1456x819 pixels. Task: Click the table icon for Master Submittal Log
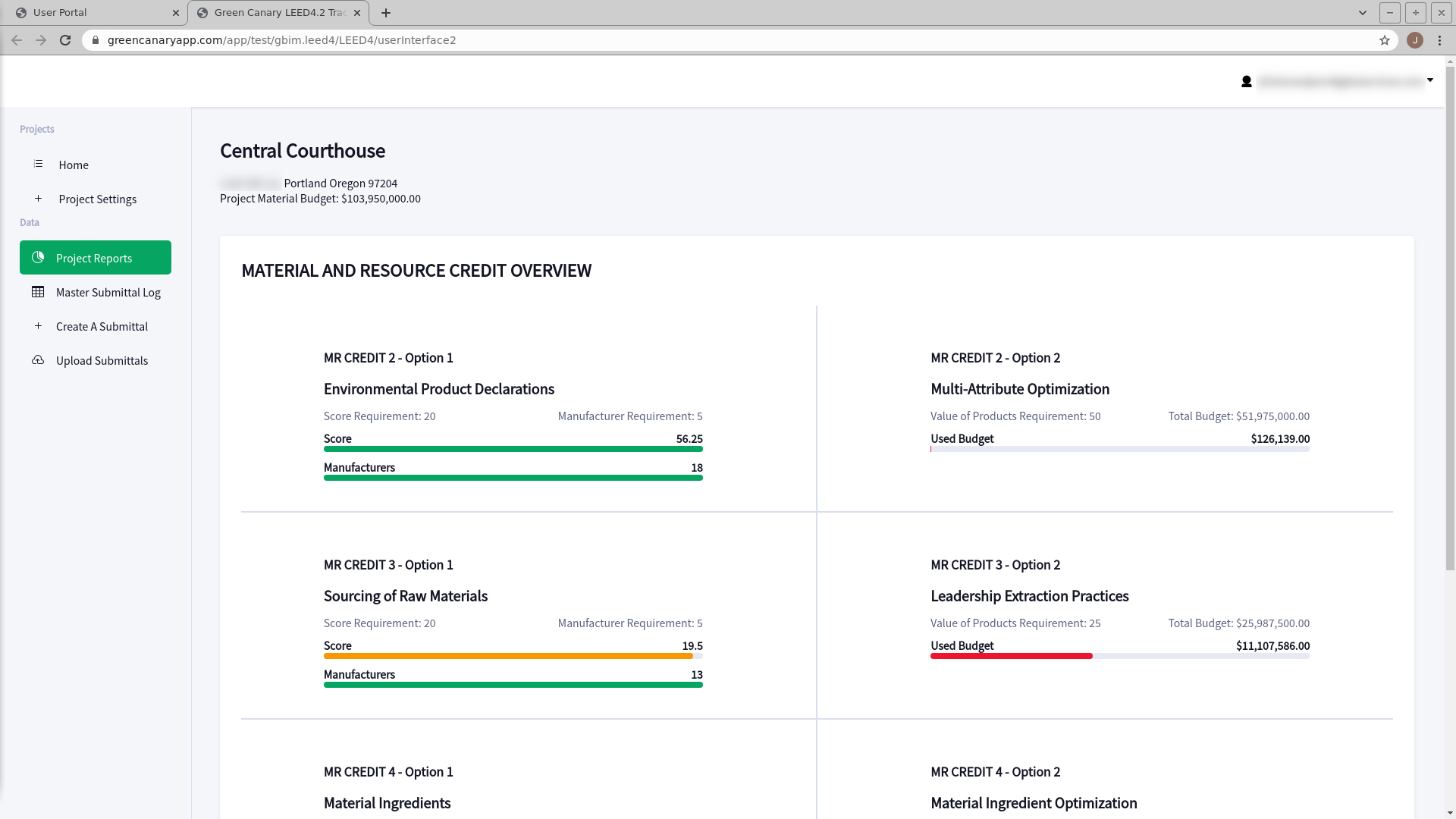(38, 291)
